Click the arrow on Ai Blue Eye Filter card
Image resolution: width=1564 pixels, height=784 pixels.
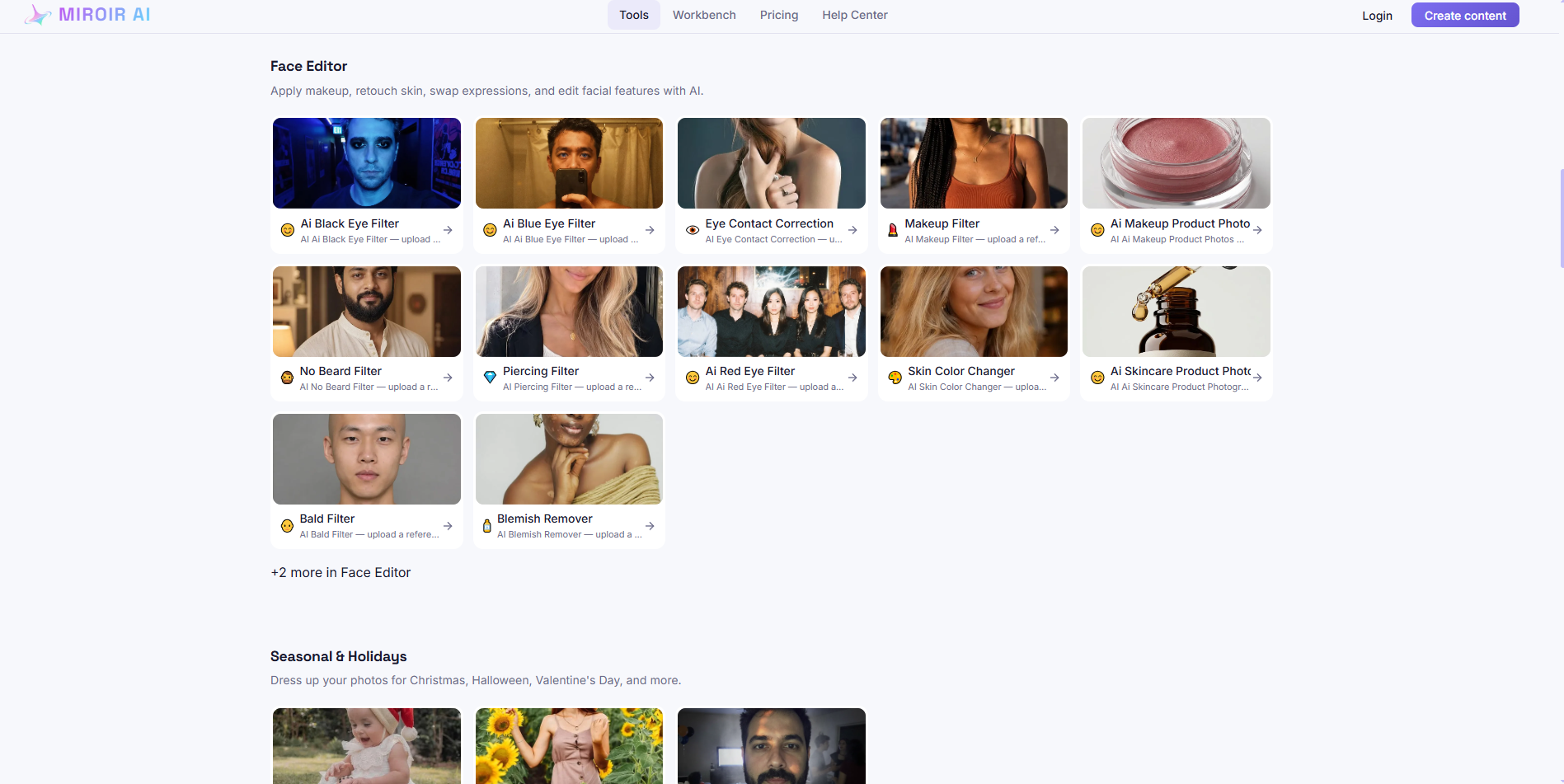pos(650,230)
